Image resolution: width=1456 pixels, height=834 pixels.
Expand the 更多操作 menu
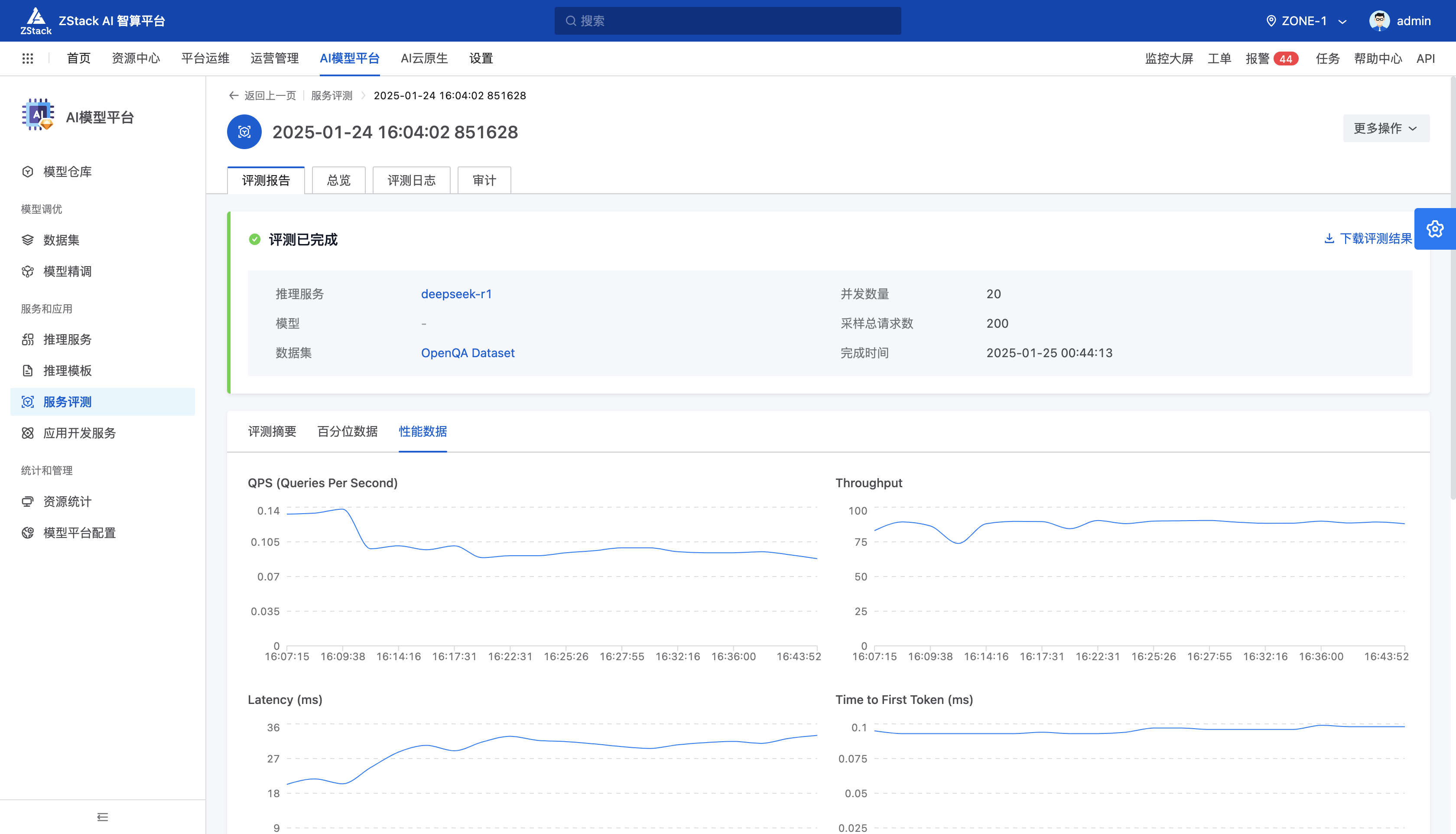point(1385,128)
